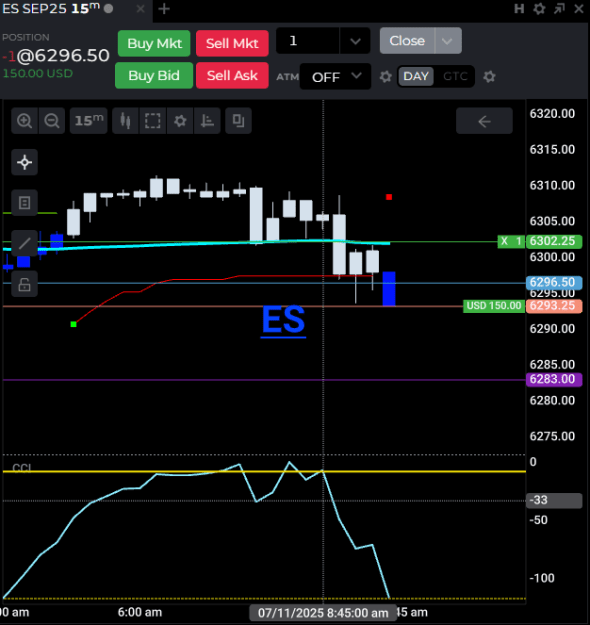590x625 pixels.
Task: Open the data box panel icon
Action: click(25, 203)
